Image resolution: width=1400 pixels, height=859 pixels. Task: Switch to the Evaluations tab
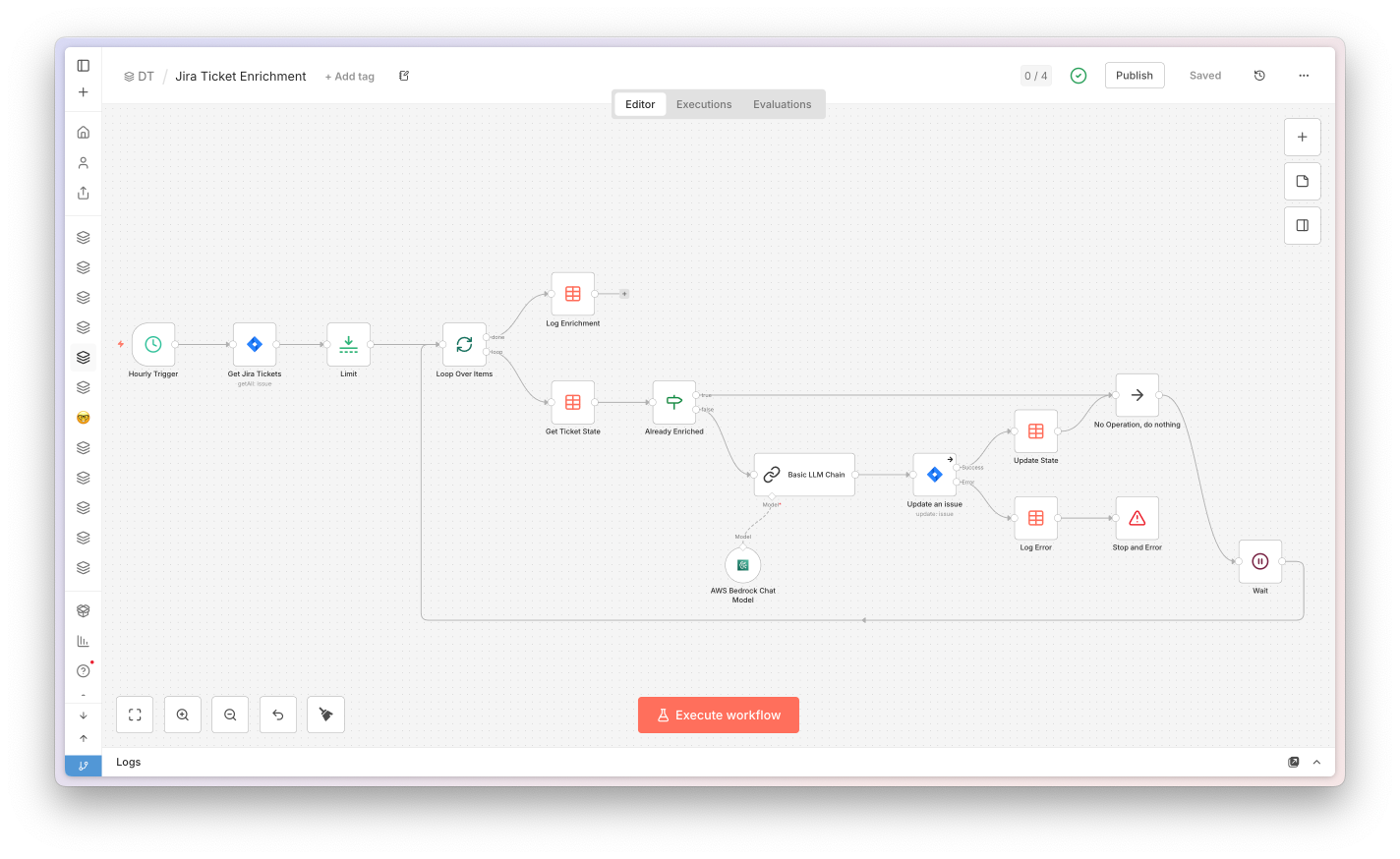783,104
